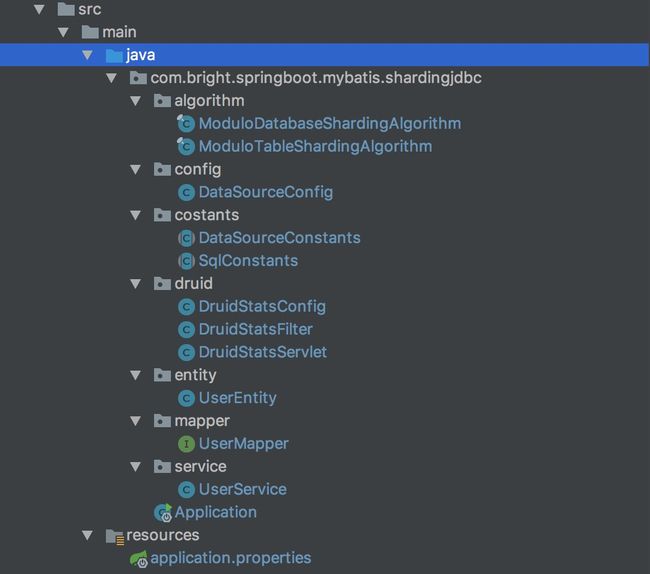650x574 pixels.
Task: Collapse the src folder arrow
Action: 39,9
